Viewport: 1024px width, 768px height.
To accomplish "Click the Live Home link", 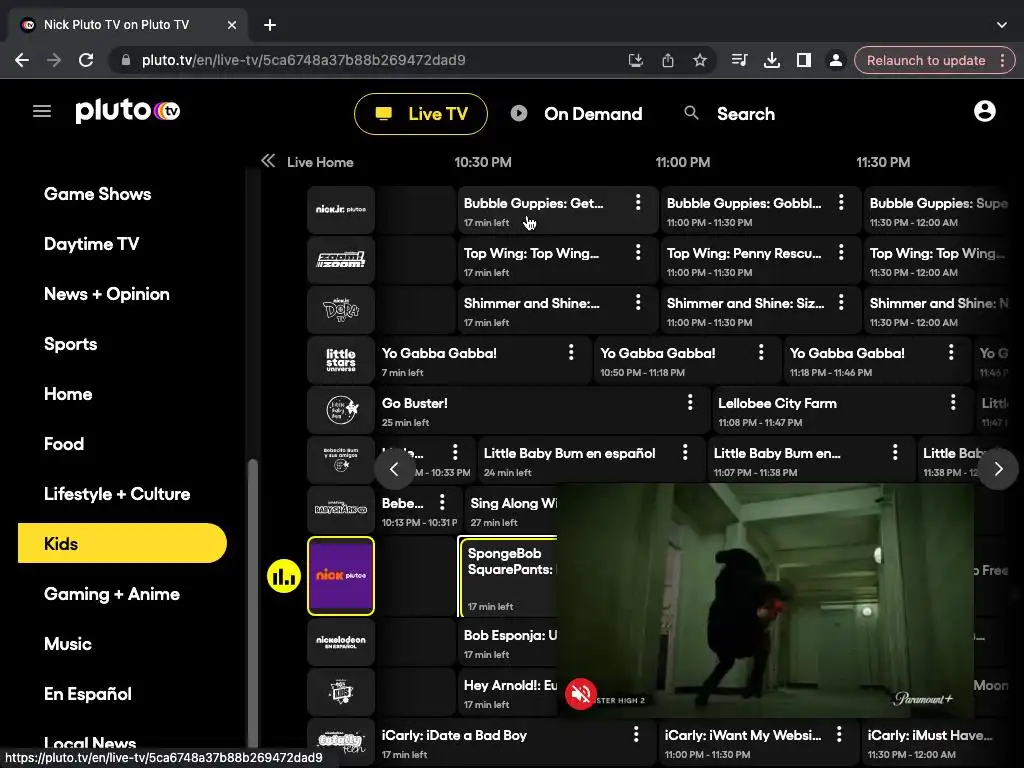I will coord(320,162).
